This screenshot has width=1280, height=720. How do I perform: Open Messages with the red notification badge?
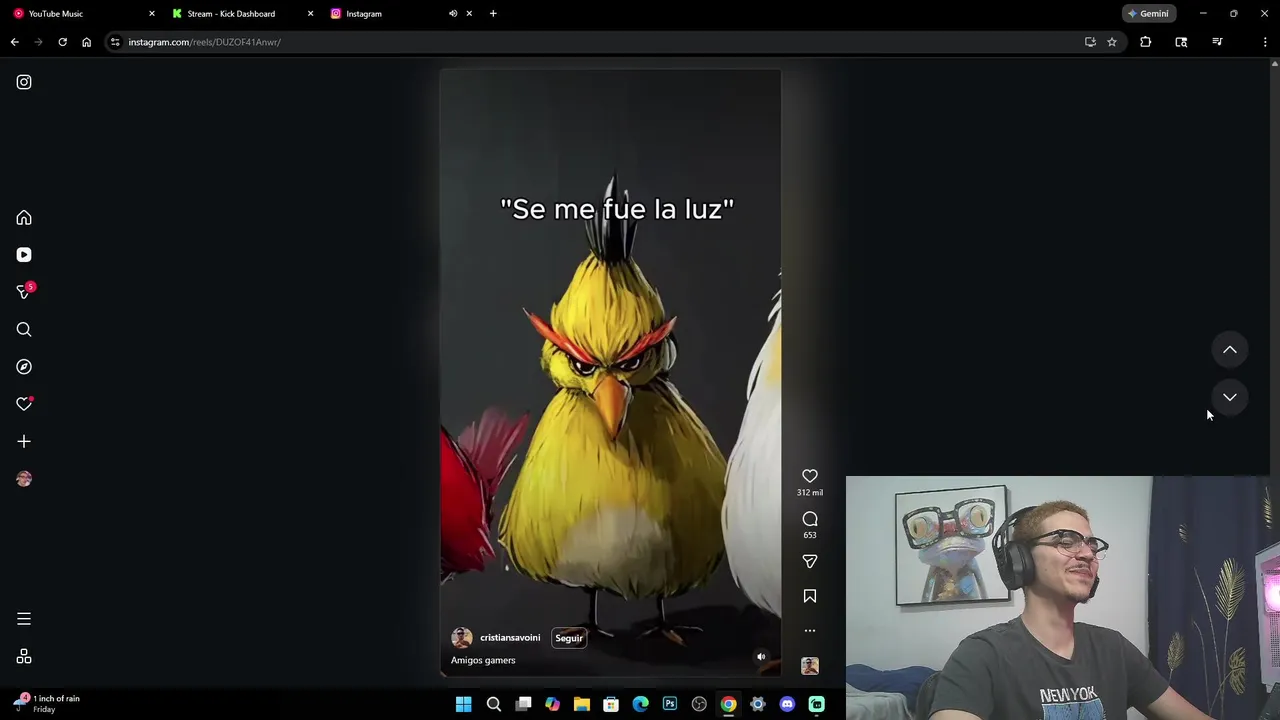pyautogui.click(x=24, y=292)
